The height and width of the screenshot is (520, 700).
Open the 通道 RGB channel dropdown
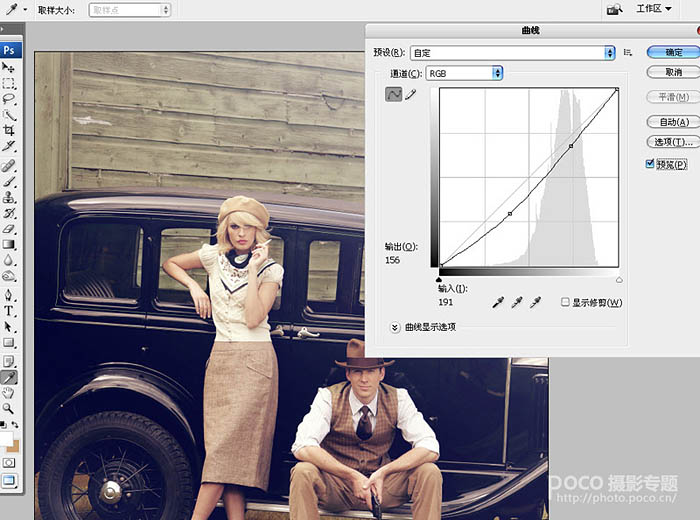pyautogui.click(x=464, y=73)
